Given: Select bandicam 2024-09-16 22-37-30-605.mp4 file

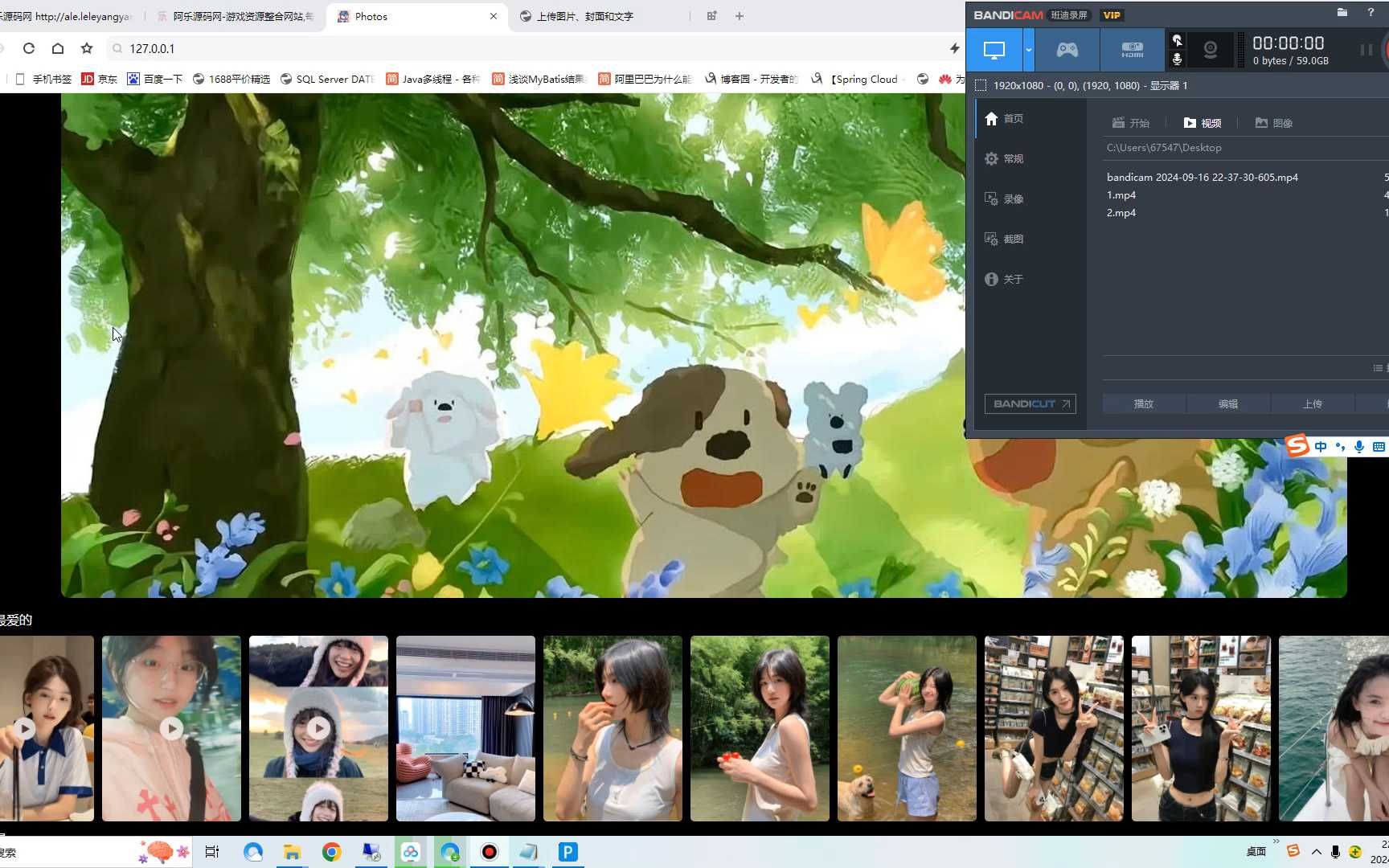Looking at the screenshot, I should (x=1203, y=178).
